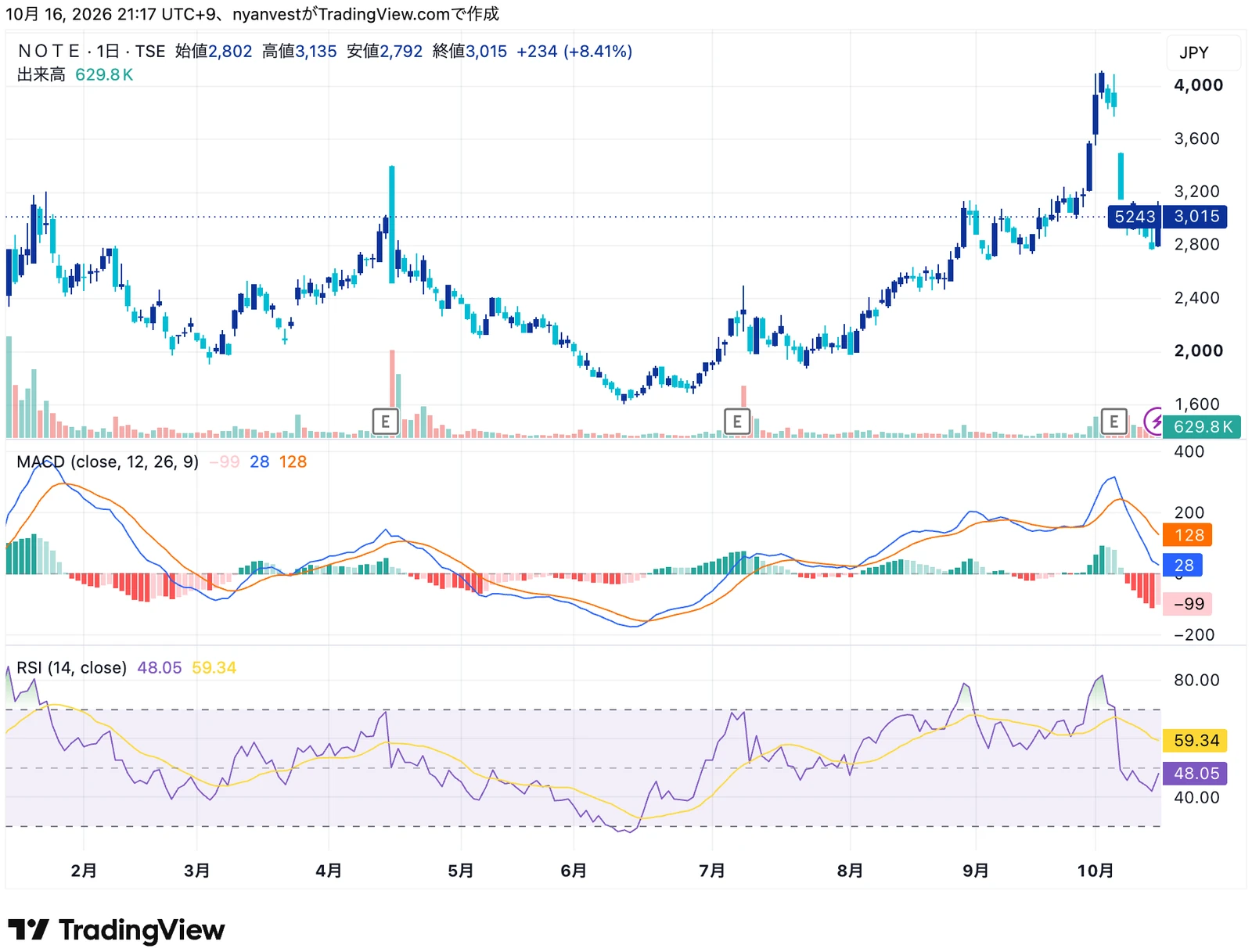This screenshot has height=952, width=1252.
Task: Click the blue 3,015 current price tag
Action: (1196, 217)
